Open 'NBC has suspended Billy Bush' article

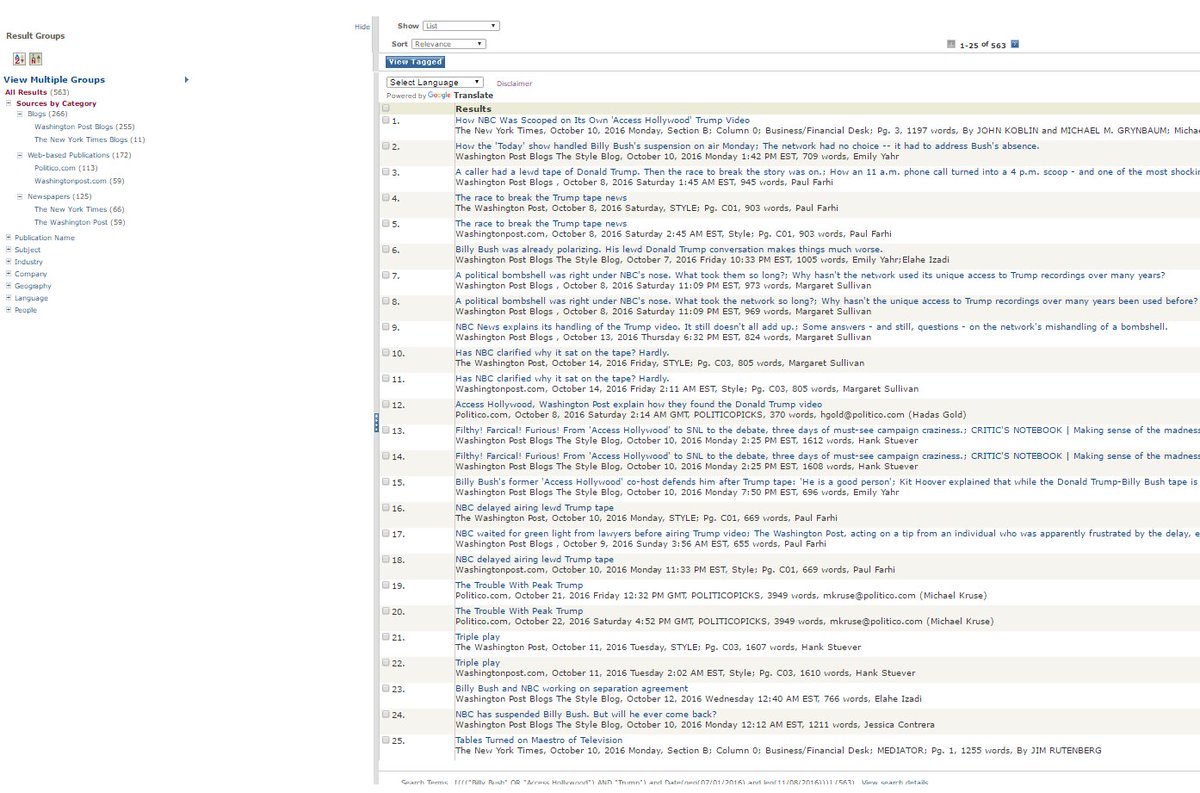point(585,715)
